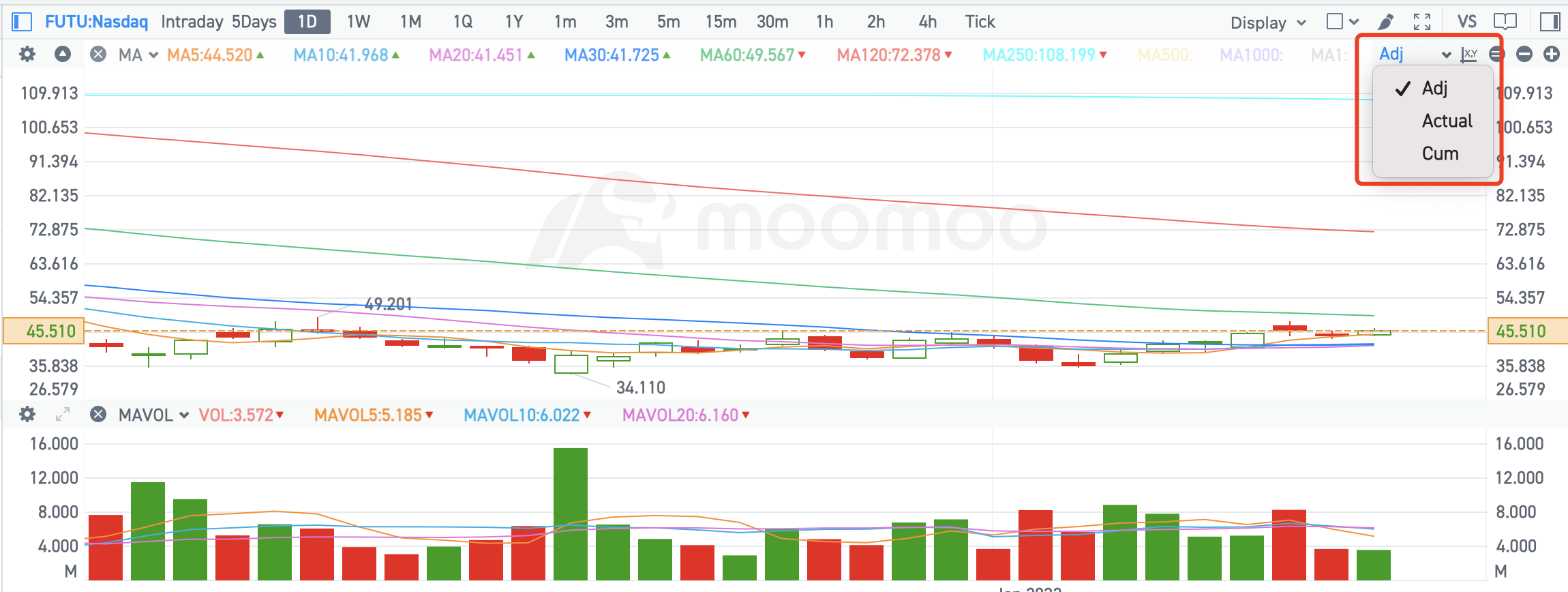Select the checked Adj option

[x=1433, y=88]
